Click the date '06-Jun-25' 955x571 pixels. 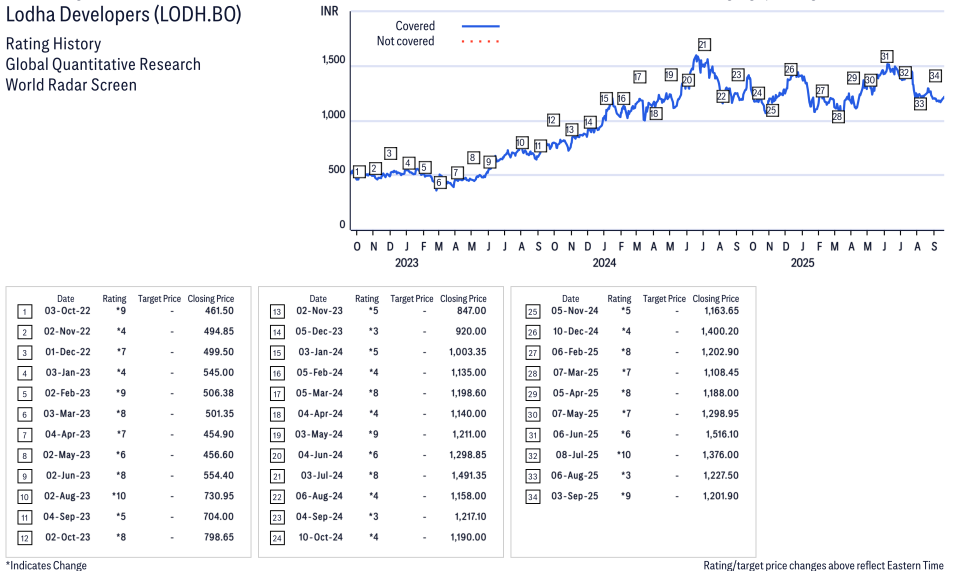pyautogui.click(x=576, y=434)
